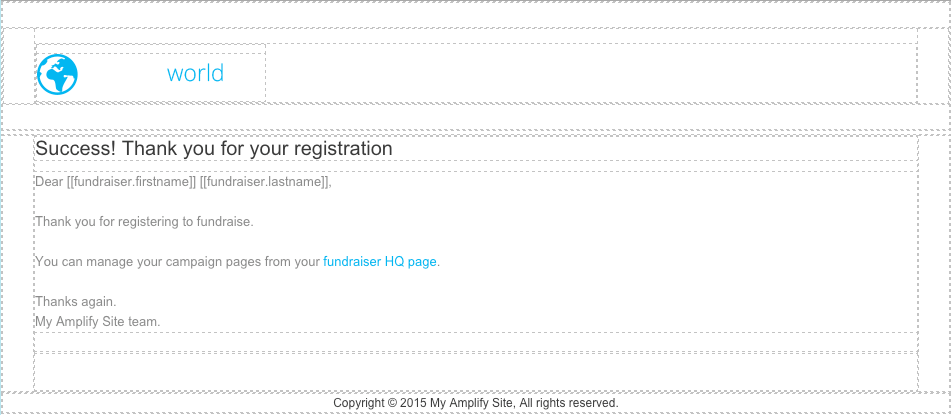This screenshot has width=952, height=415.
Task: Select the "world" logo text
Action: coord(195,73)
